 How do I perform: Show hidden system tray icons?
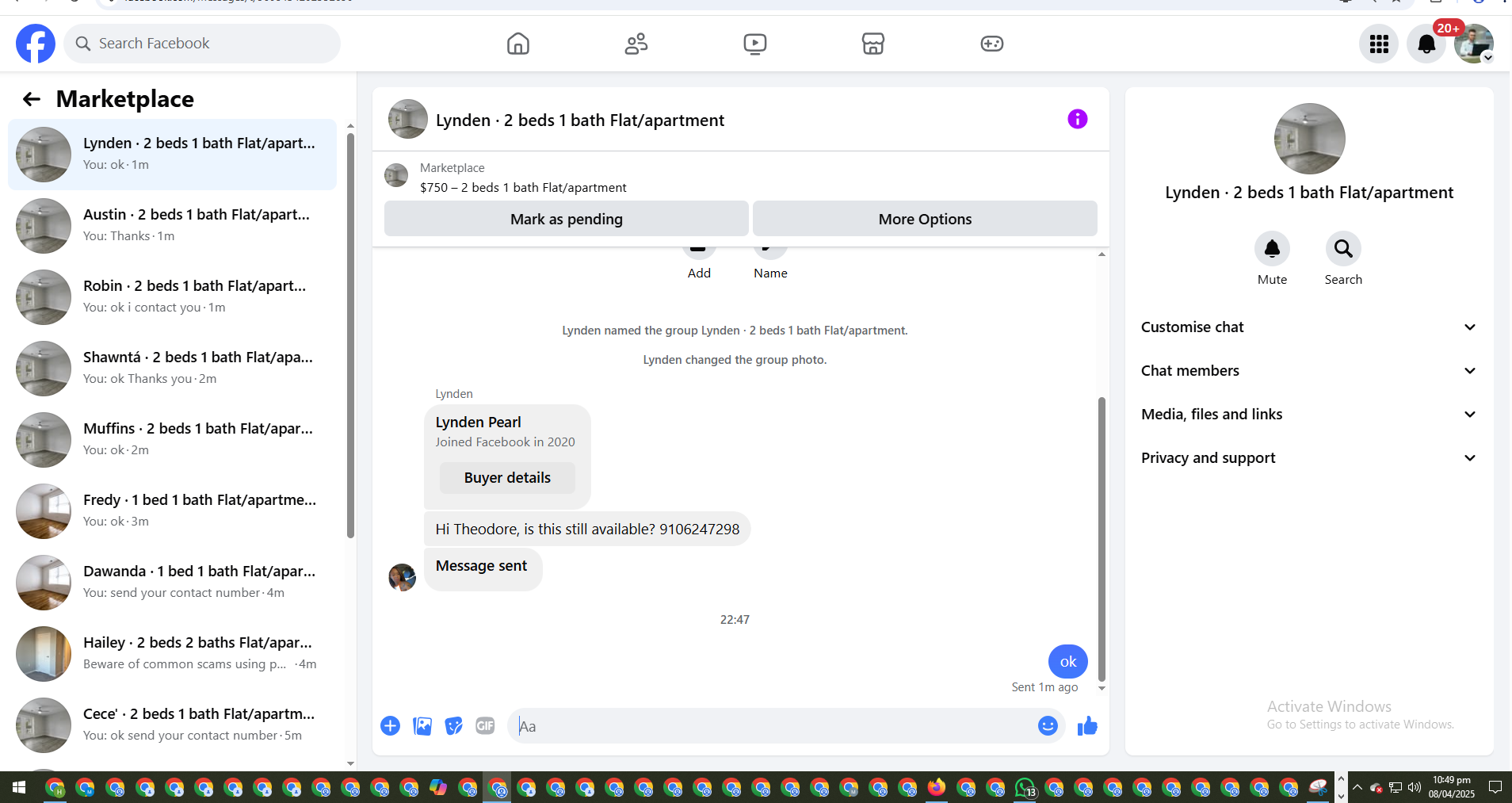click(x=1357, y=787)
